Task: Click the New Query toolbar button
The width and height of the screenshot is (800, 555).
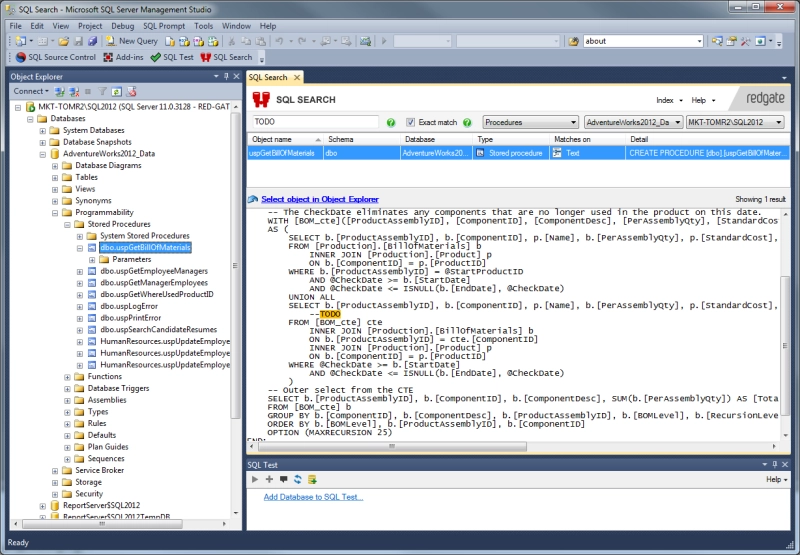Action: tap(132, 41)
